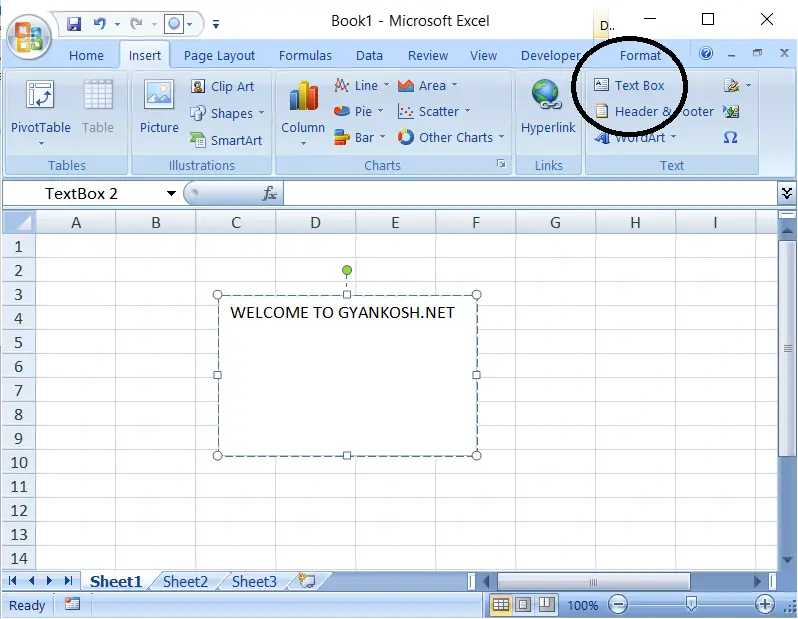Click the zoom slider handle
798x619 pixels.
691,605
